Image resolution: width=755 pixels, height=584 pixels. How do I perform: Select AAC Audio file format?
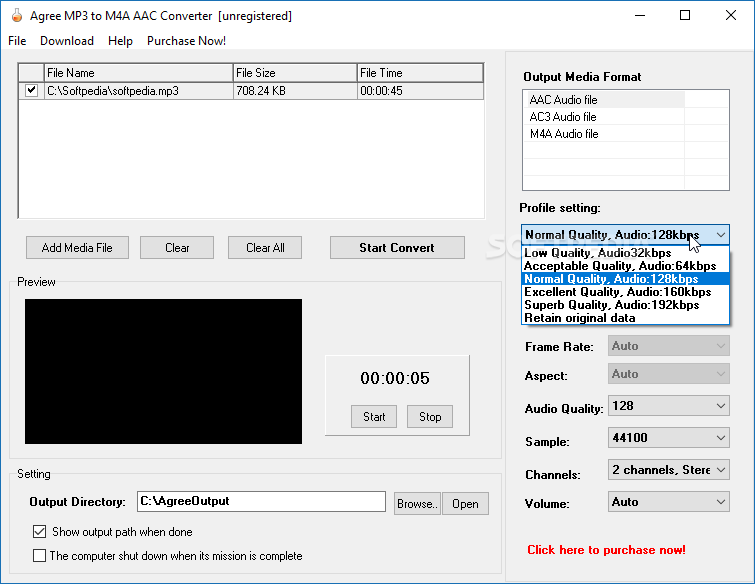[x=604, y=100]
